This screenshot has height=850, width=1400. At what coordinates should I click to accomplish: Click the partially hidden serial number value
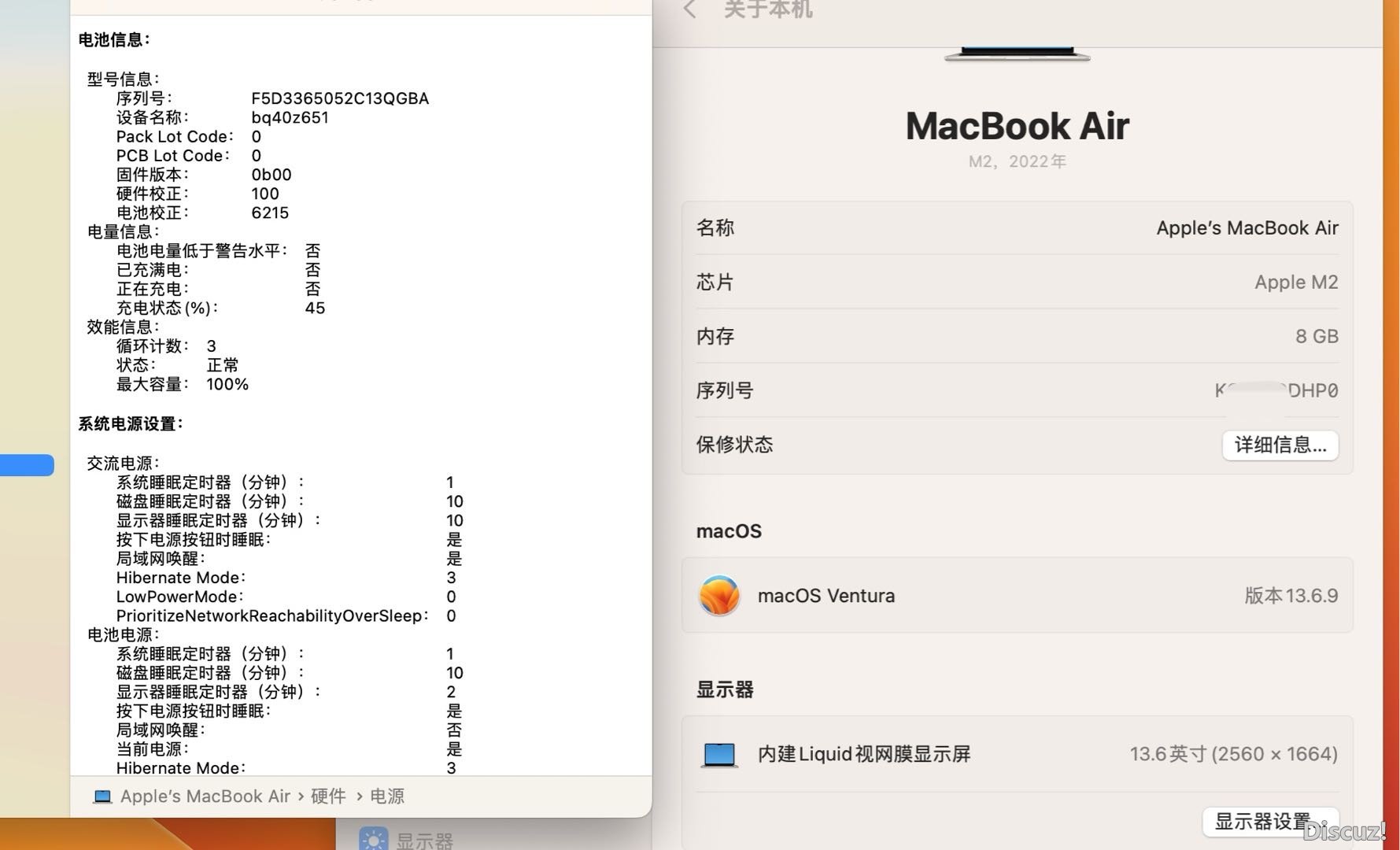coord(1276,390)
